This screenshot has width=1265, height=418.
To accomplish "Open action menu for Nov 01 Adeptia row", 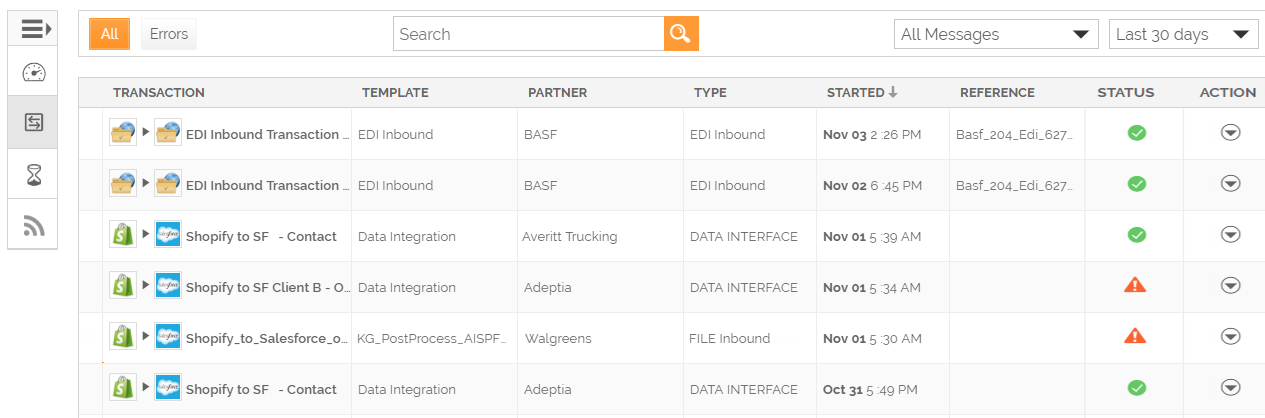I will (x=1231, y=285).
